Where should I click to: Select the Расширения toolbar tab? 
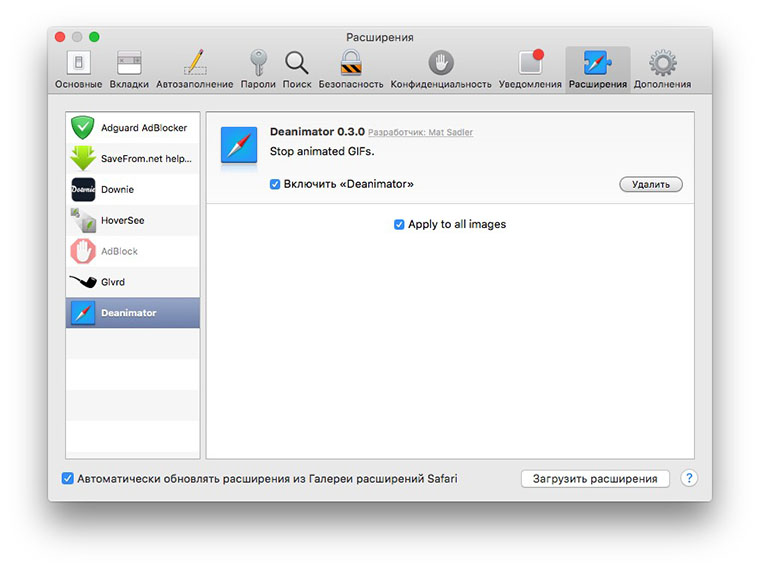pyautogui.click(x=598, y=69)
